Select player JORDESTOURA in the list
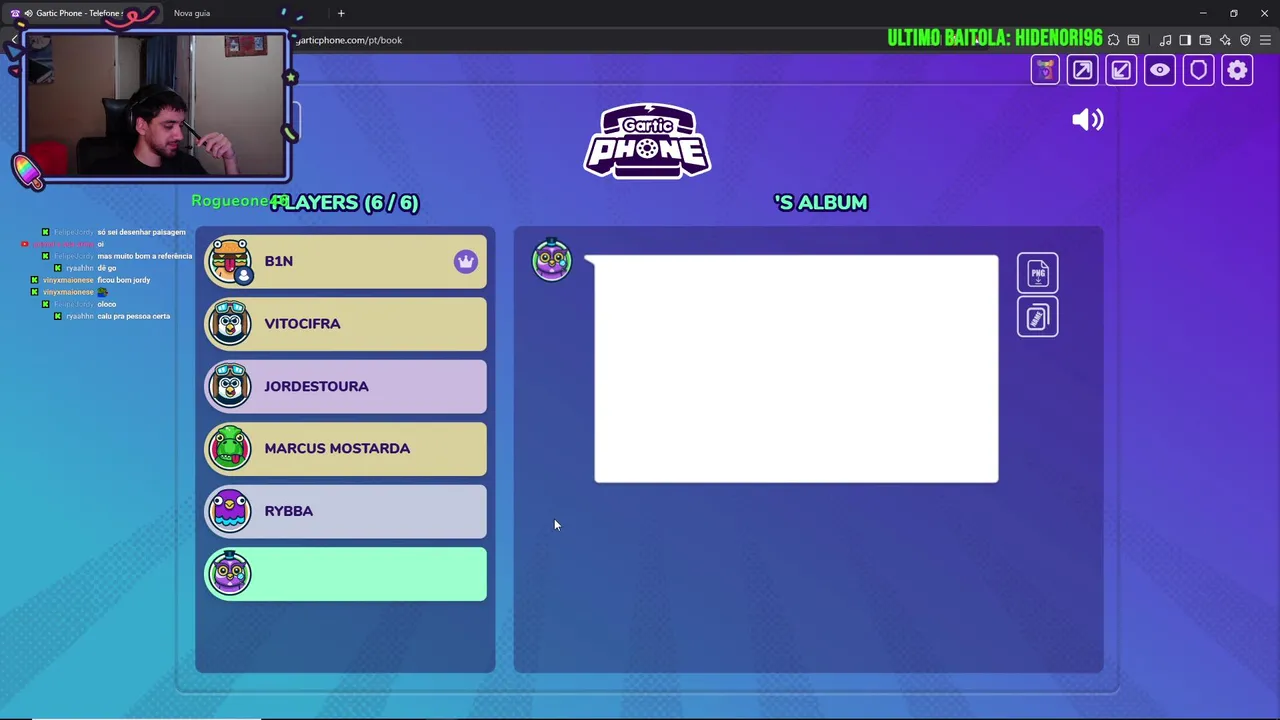This screenshot has height=720, width=1280. click(346, 386)
